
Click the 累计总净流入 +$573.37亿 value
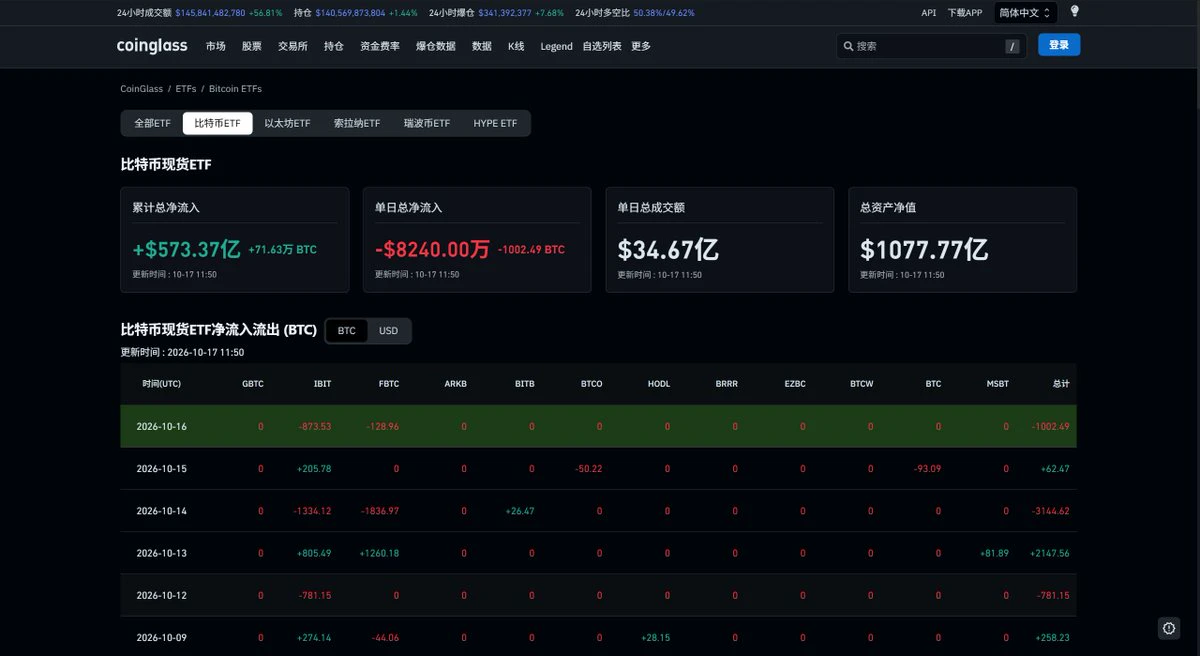click(187, 250)
